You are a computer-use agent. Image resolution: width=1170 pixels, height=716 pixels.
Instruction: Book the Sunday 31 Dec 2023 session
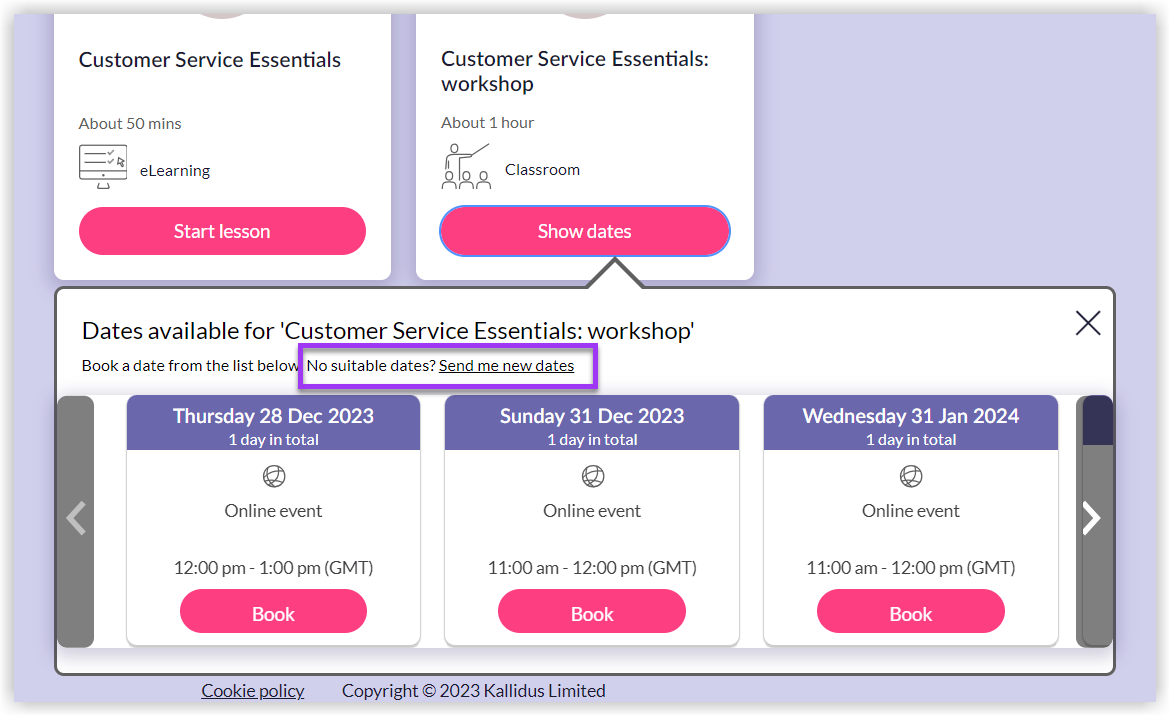(592, 613)
